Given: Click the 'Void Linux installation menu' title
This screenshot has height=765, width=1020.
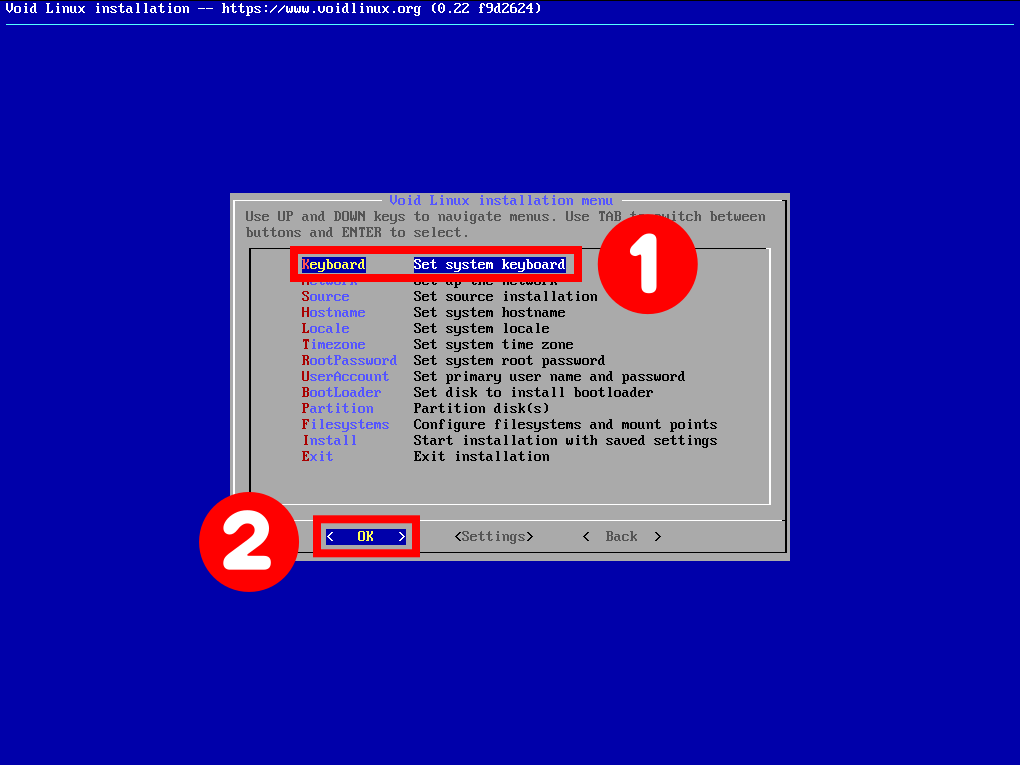Looking at the screenshot, I should click(501, 200).
